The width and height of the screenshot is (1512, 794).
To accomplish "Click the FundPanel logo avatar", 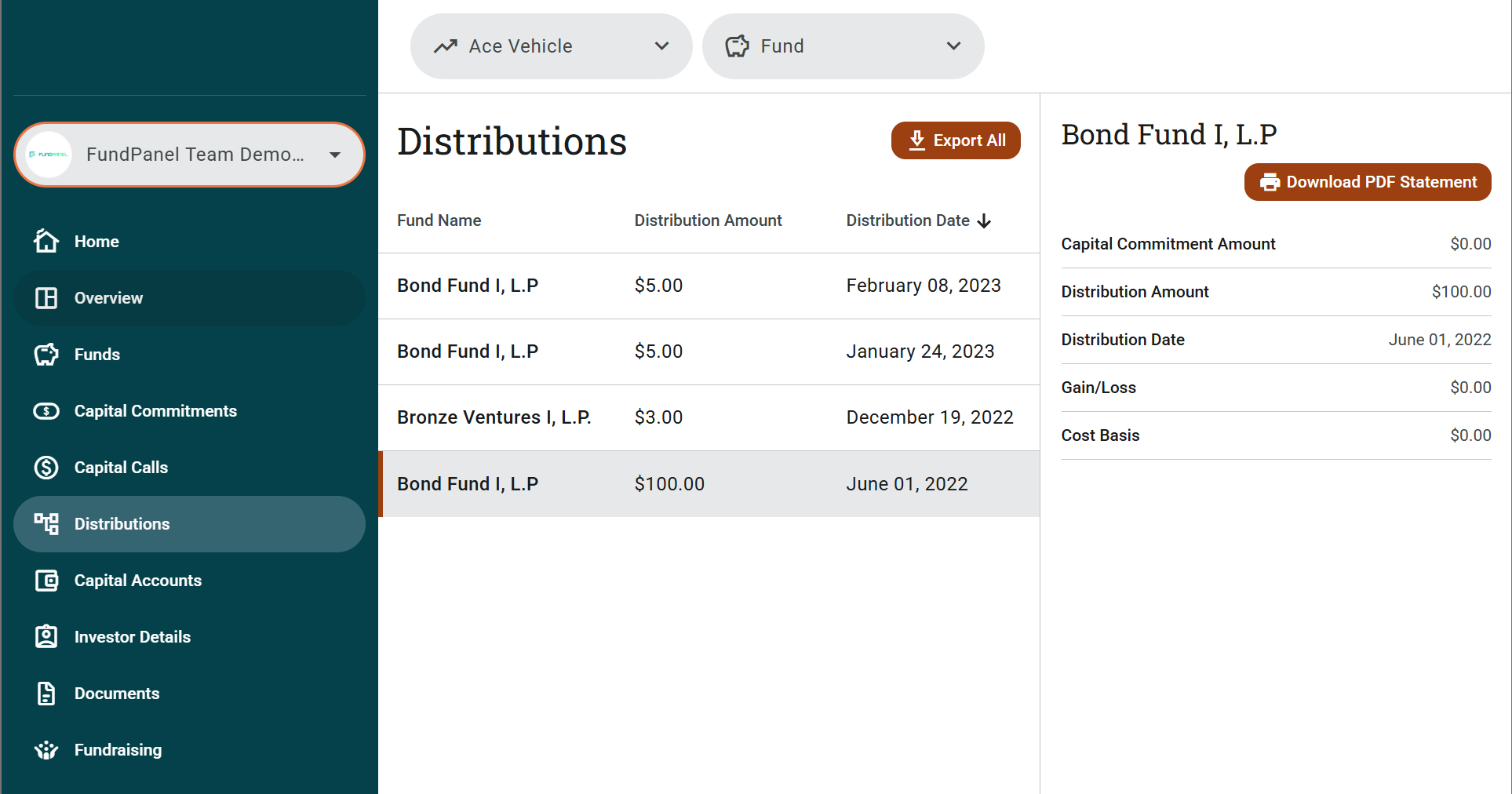I will [49, 155].
